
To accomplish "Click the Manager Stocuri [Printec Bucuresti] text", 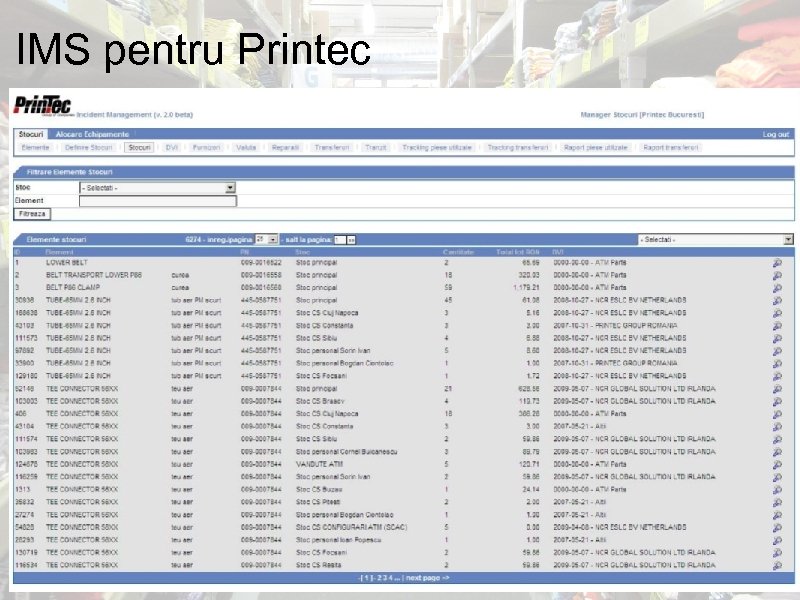I will [642, 115].
